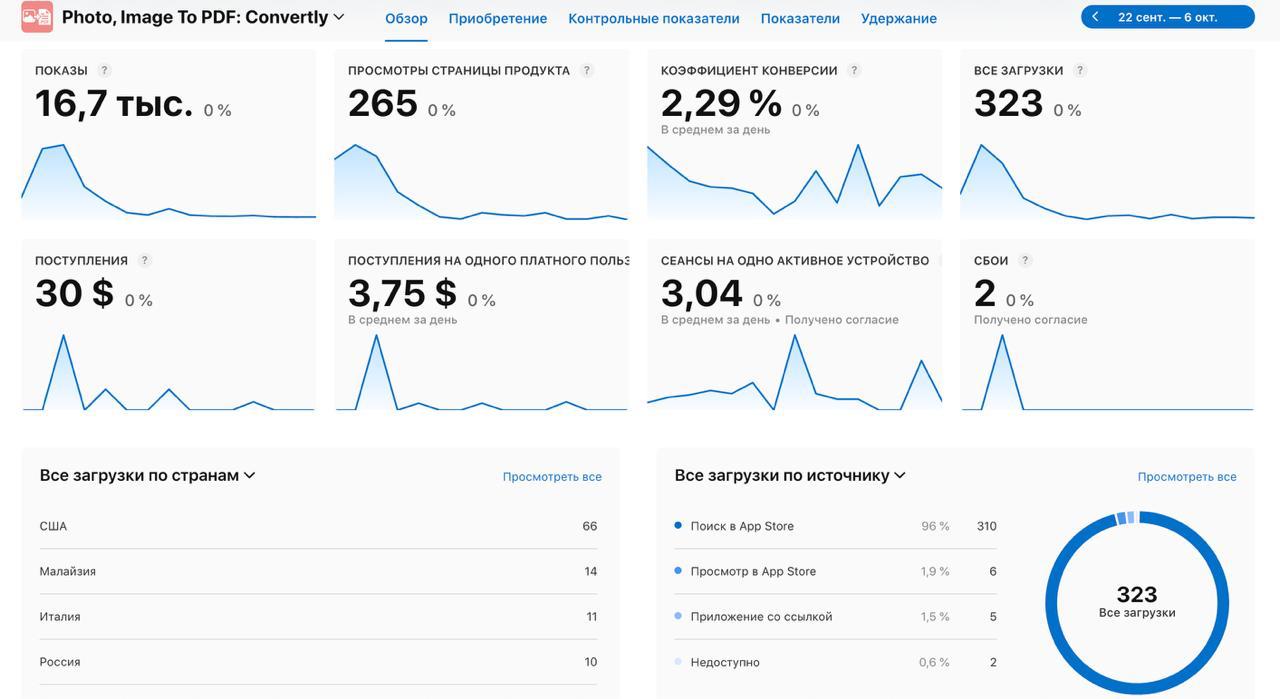
Task: Click help icon next to Все загрузки
Action: [1080, 71]
